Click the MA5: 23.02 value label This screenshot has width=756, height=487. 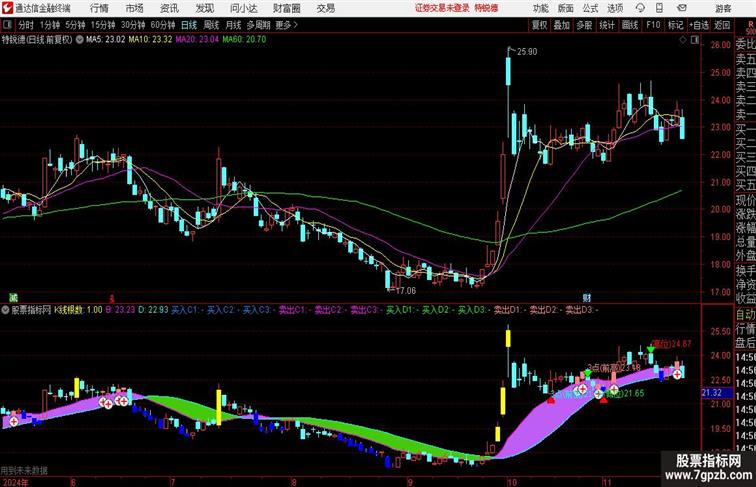point(106,40)
